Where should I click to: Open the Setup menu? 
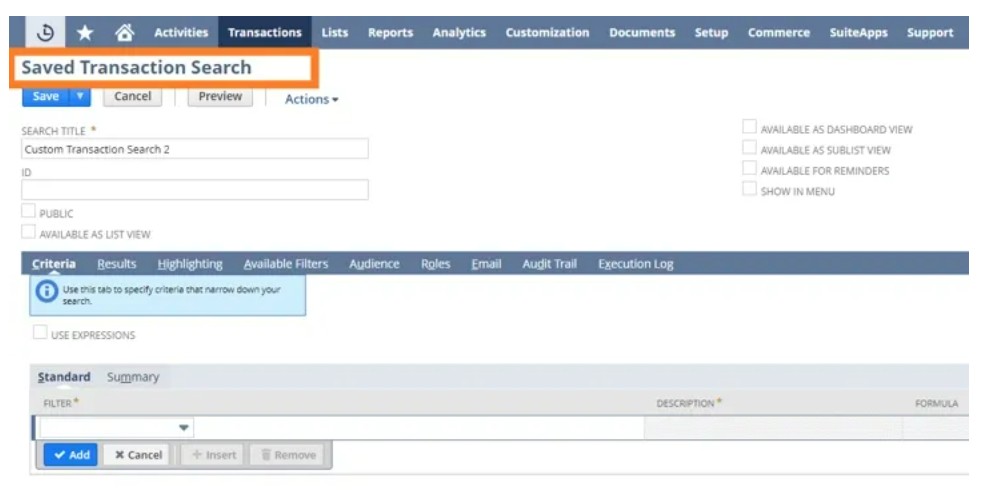pyautogui.click(x=711, y=33)
